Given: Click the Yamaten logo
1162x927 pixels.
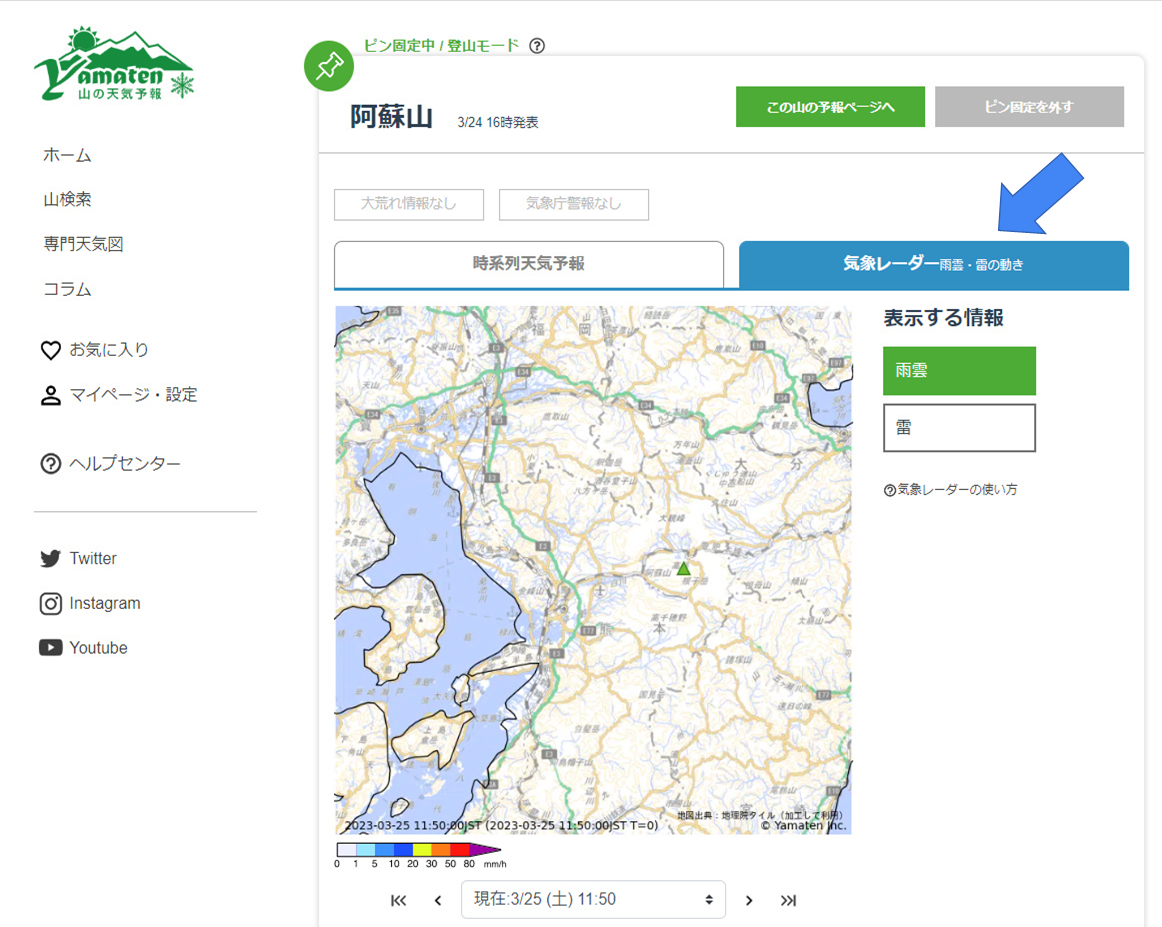Looking at the screenshot, I should tap(114, 64).
